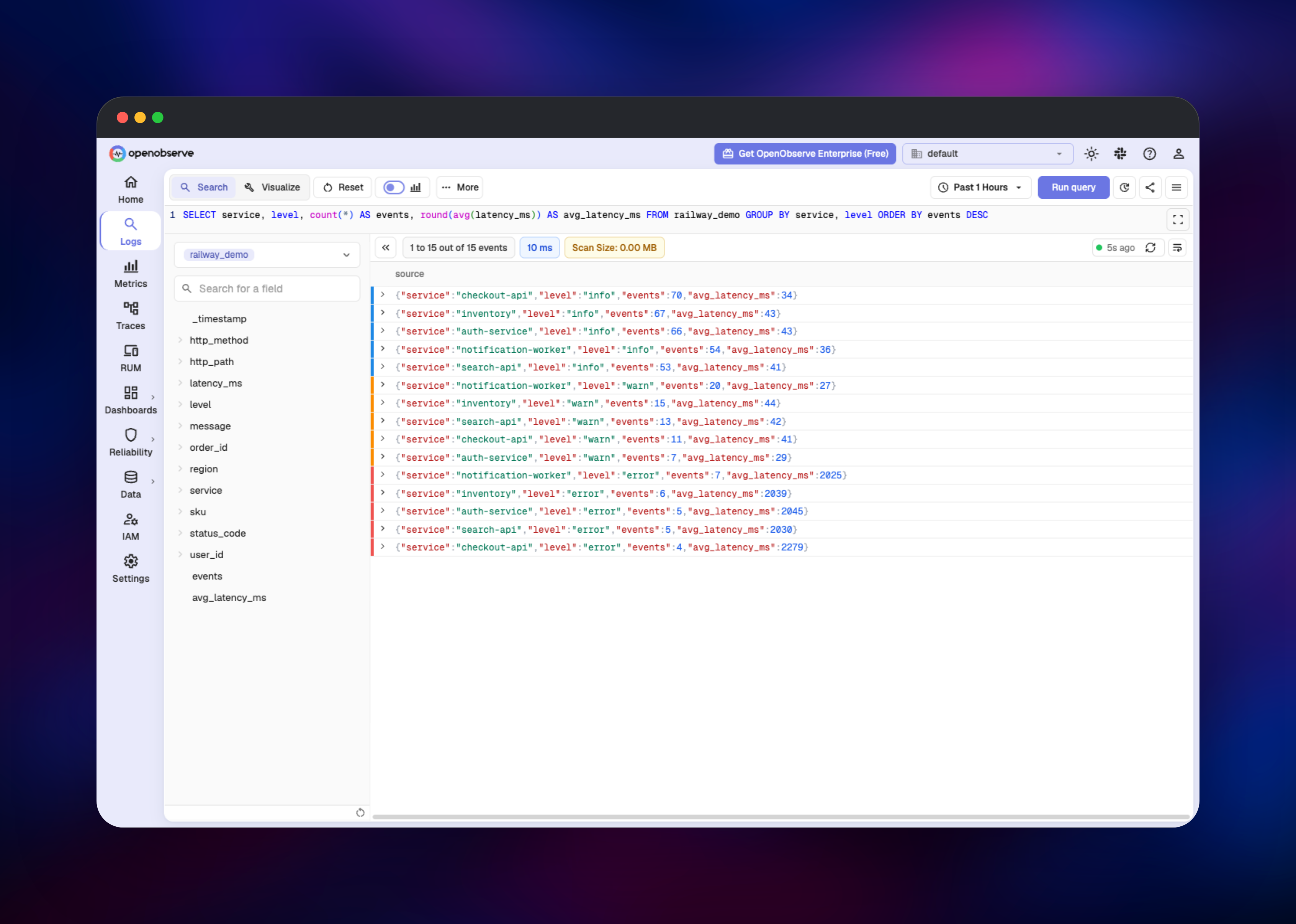Open the Traces section
1296x924 pixels.
coord(130,316)
